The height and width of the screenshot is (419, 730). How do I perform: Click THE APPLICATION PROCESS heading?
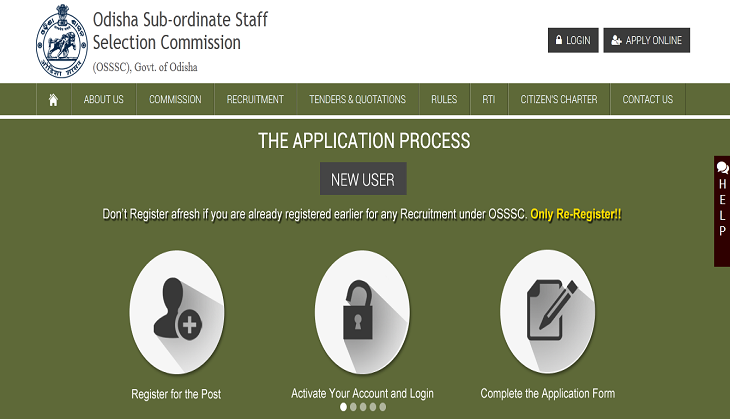click(364, 141)
